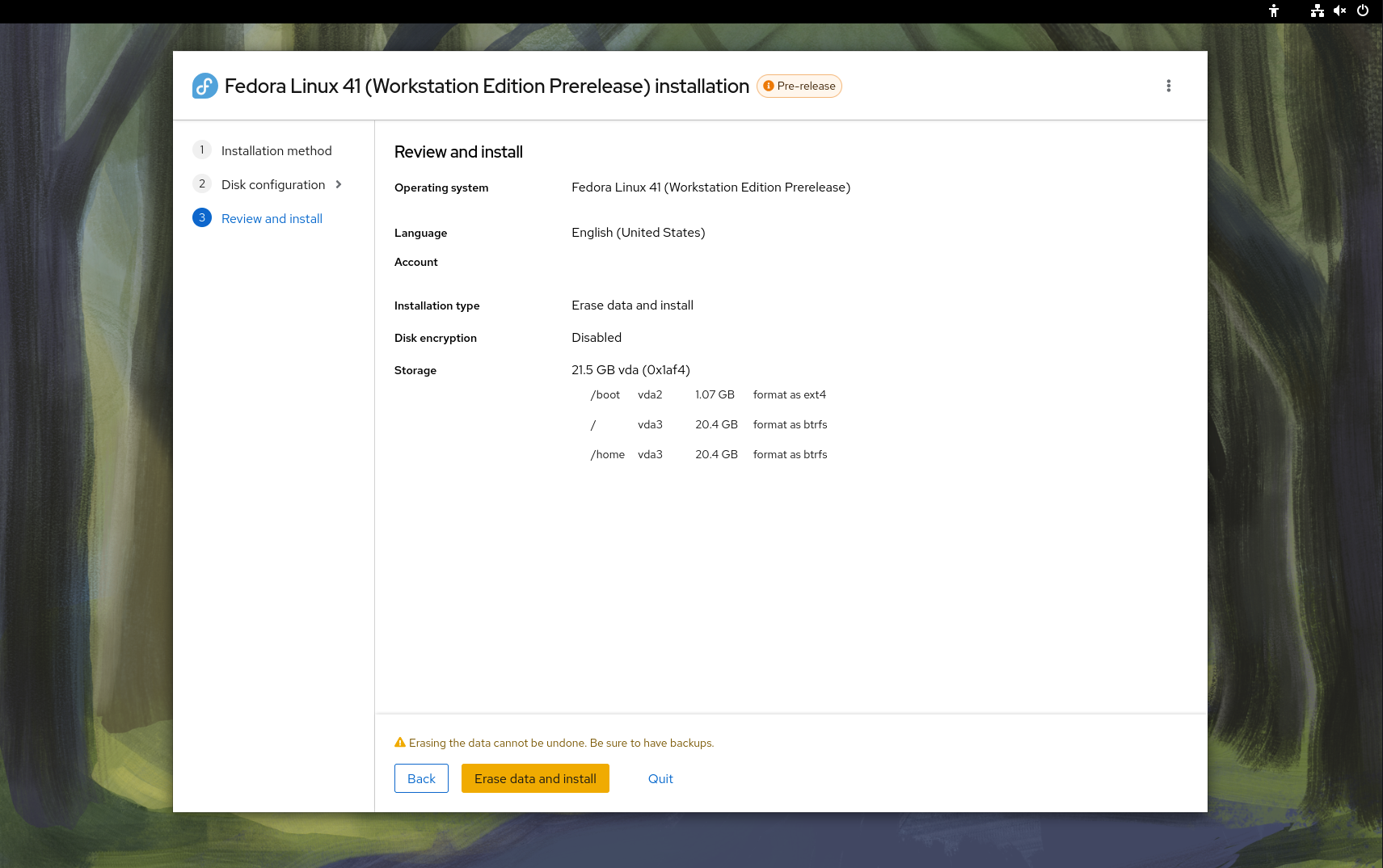Click the /boot vda2 partition row
The width and height of the screenshot is (1383, 868).
click(x=708, y=395)
